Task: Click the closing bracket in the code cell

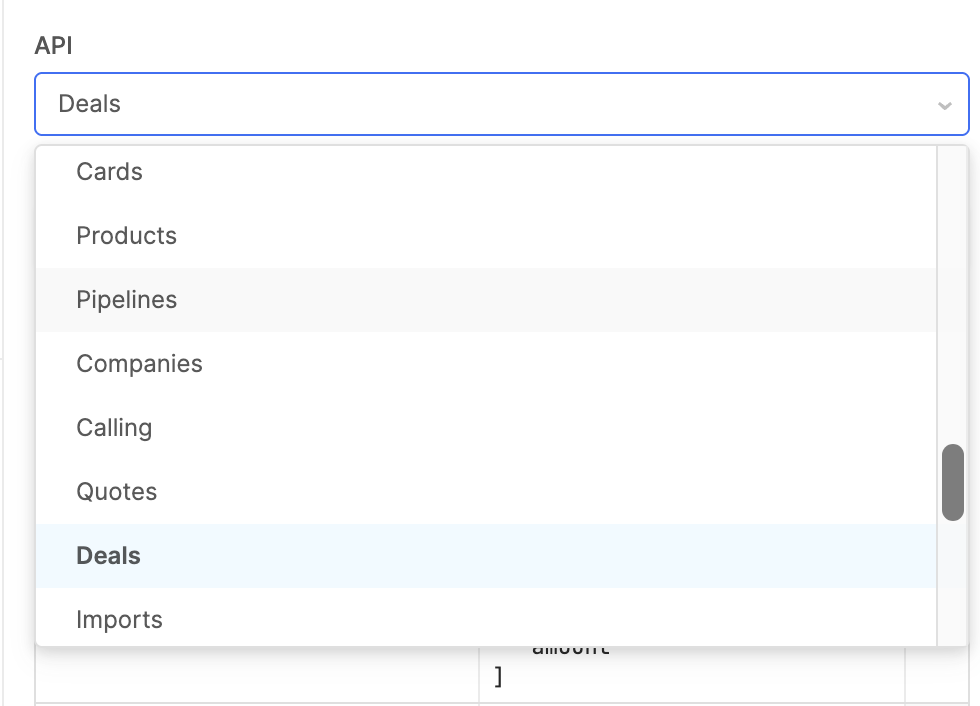Action: pos(498,678)
